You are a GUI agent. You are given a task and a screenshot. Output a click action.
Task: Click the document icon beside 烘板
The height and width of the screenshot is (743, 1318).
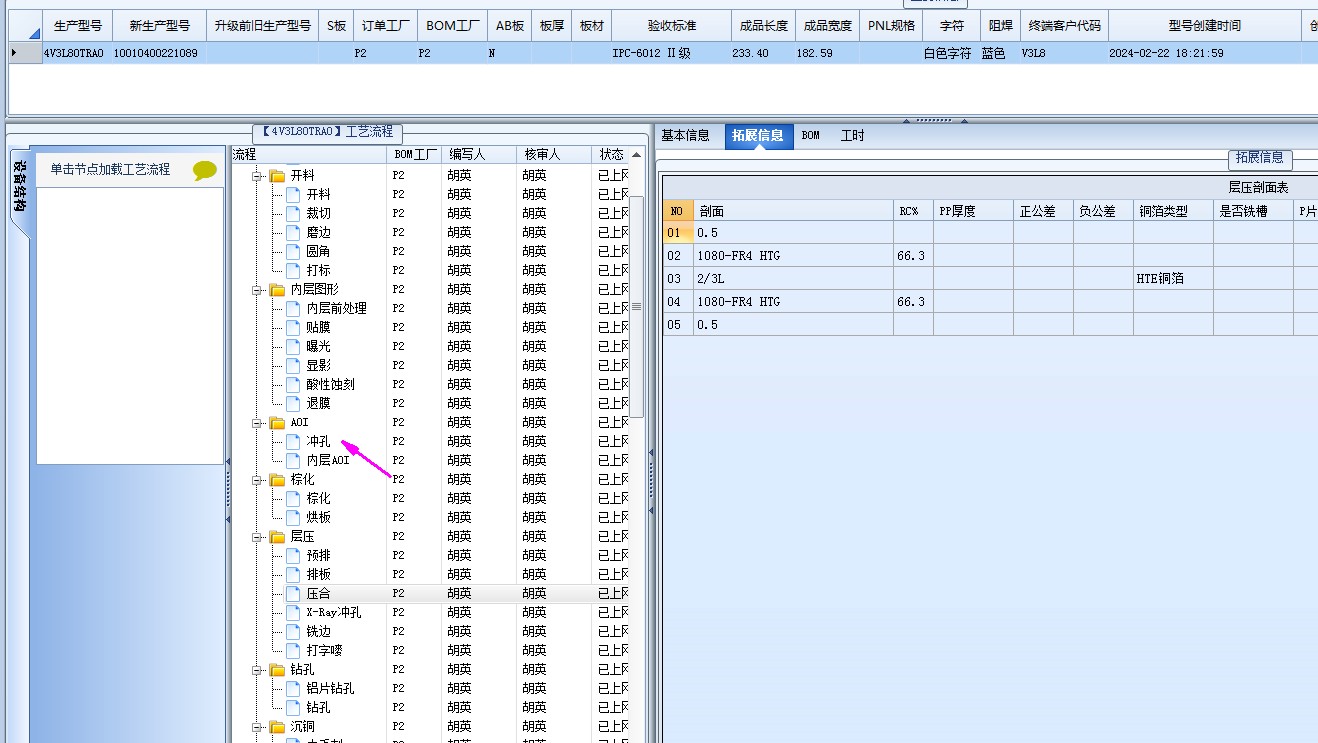click(293, 517)
